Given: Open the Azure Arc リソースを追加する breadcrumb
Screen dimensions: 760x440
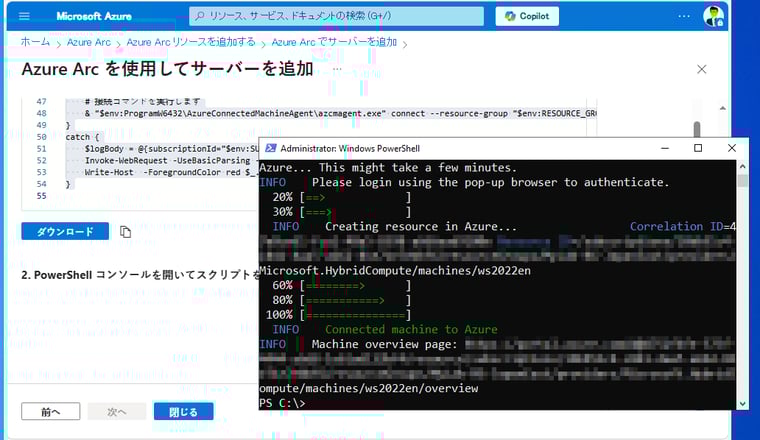Looking at the screenshot, I should (190, 42).
